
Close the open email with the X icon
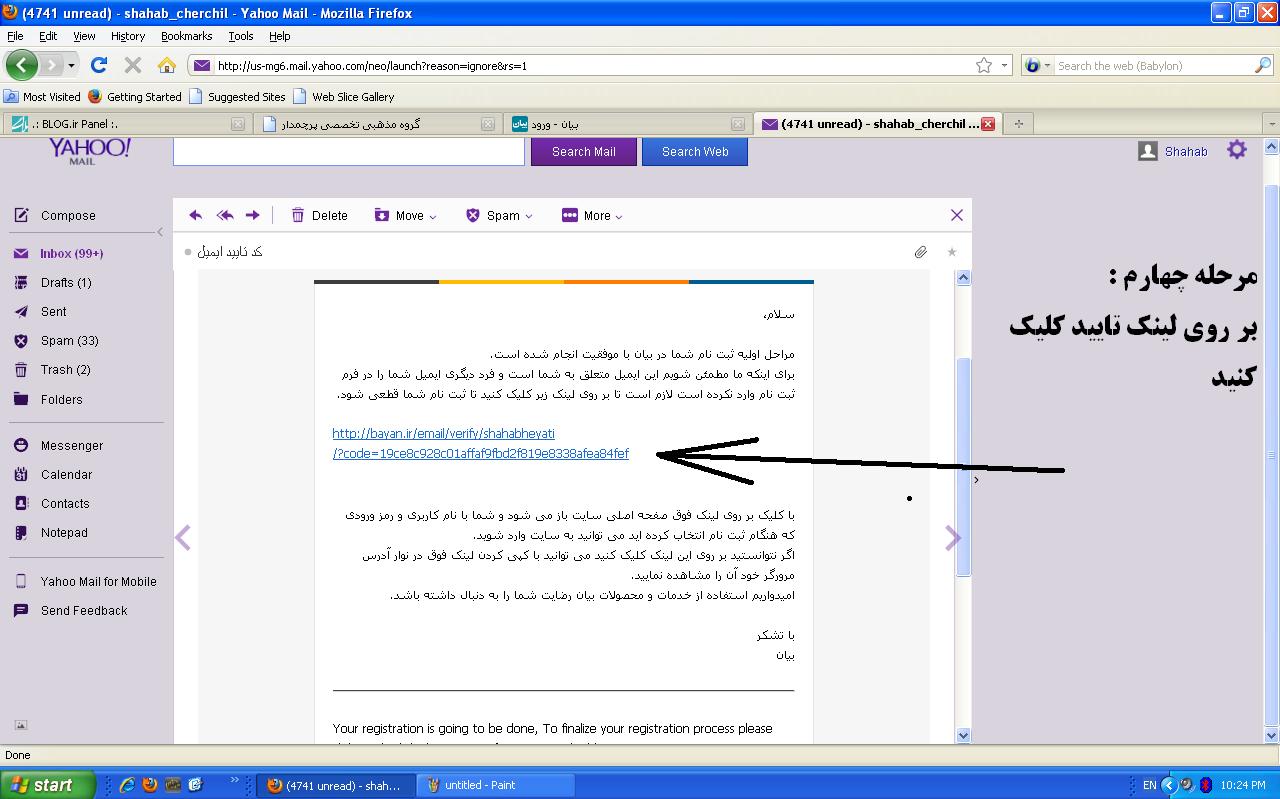point(957,215)
